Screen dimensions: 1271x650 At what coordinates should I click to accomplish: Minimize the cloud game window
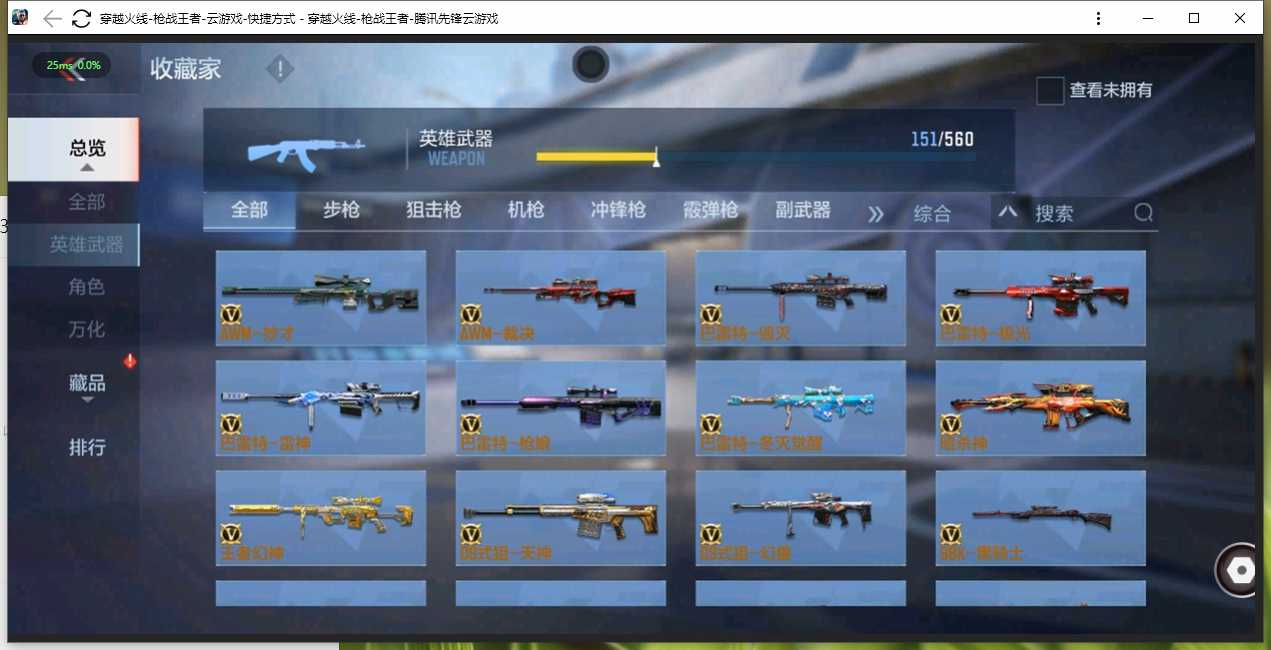click(1147, 18)
